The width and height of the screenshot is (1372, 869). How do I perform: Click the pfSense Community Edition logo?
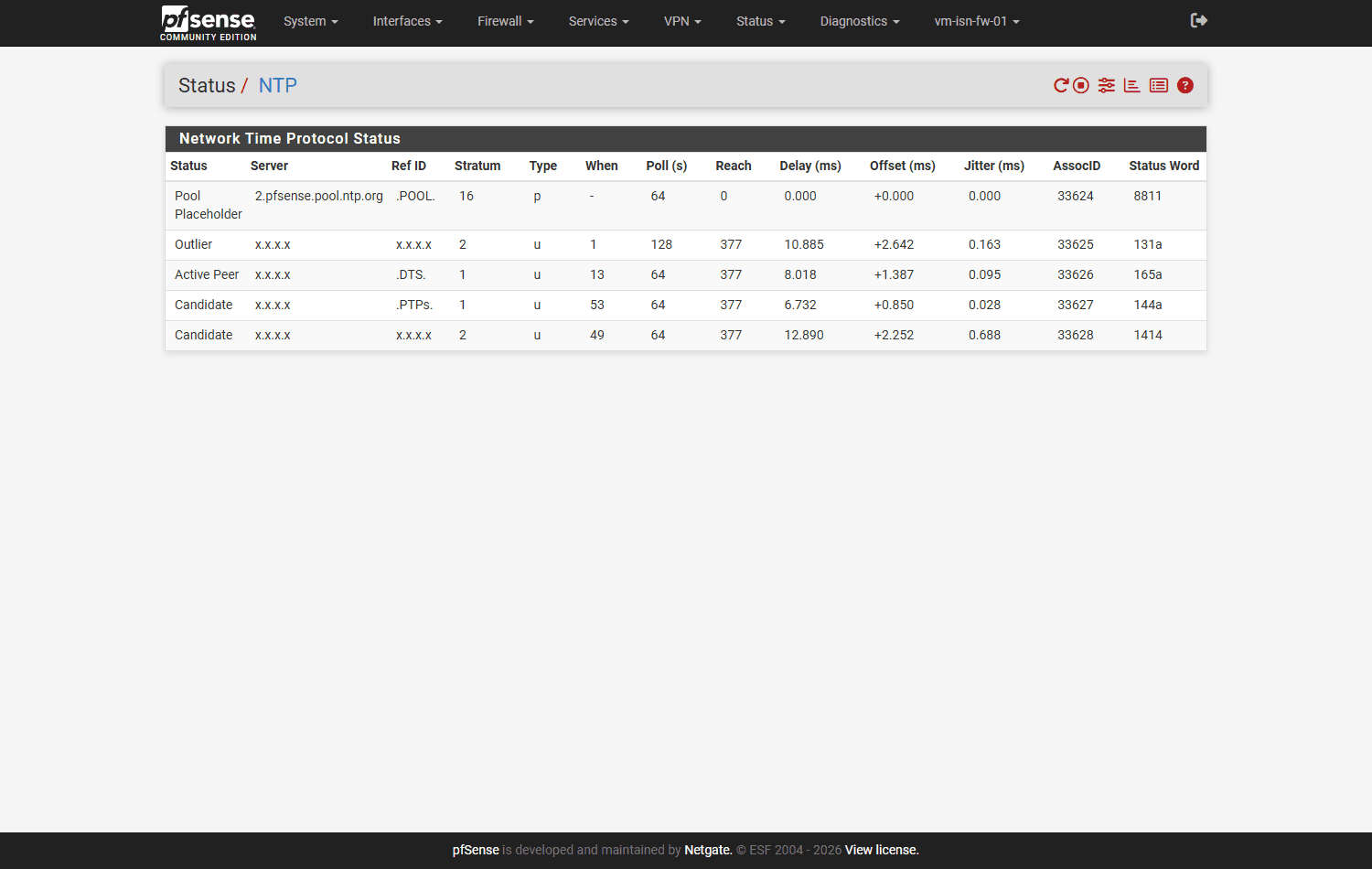coord(209,23)
